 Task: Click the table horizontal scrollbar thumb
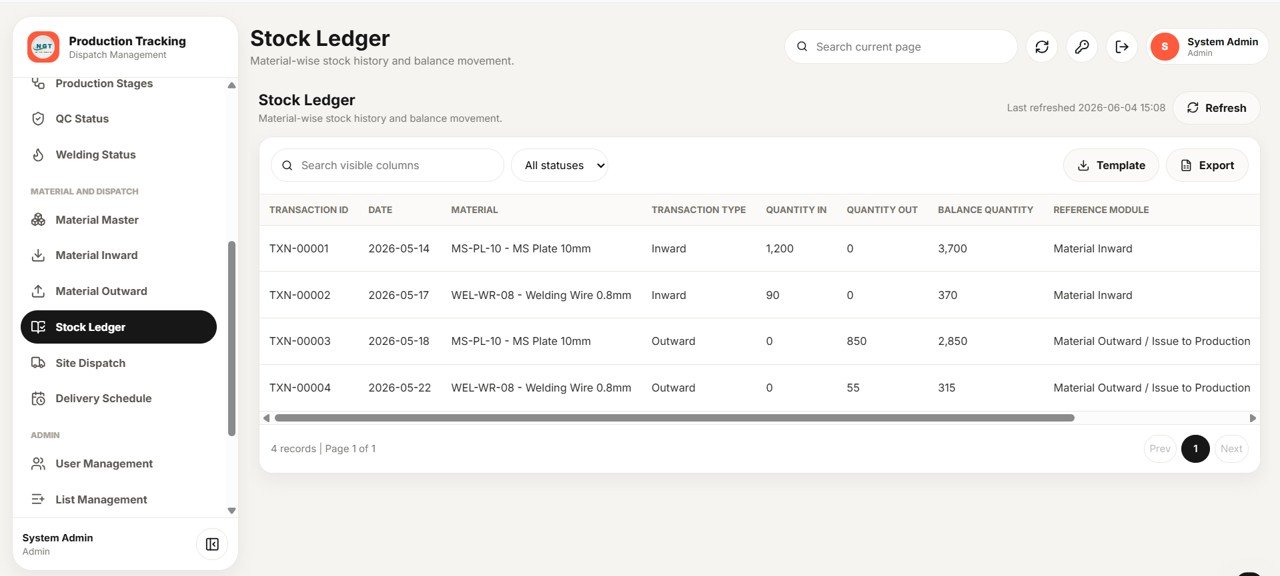pos(674,418)
